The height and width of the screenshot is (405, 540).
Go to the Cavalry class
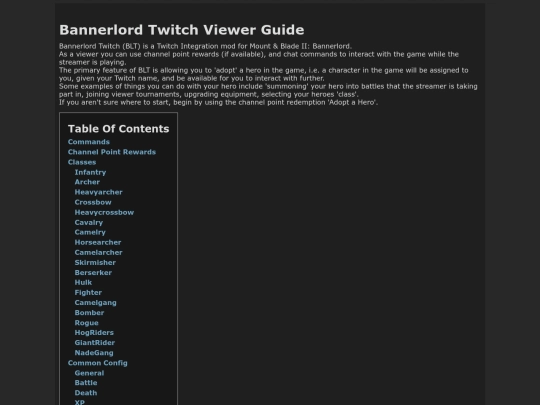(89, 222)
